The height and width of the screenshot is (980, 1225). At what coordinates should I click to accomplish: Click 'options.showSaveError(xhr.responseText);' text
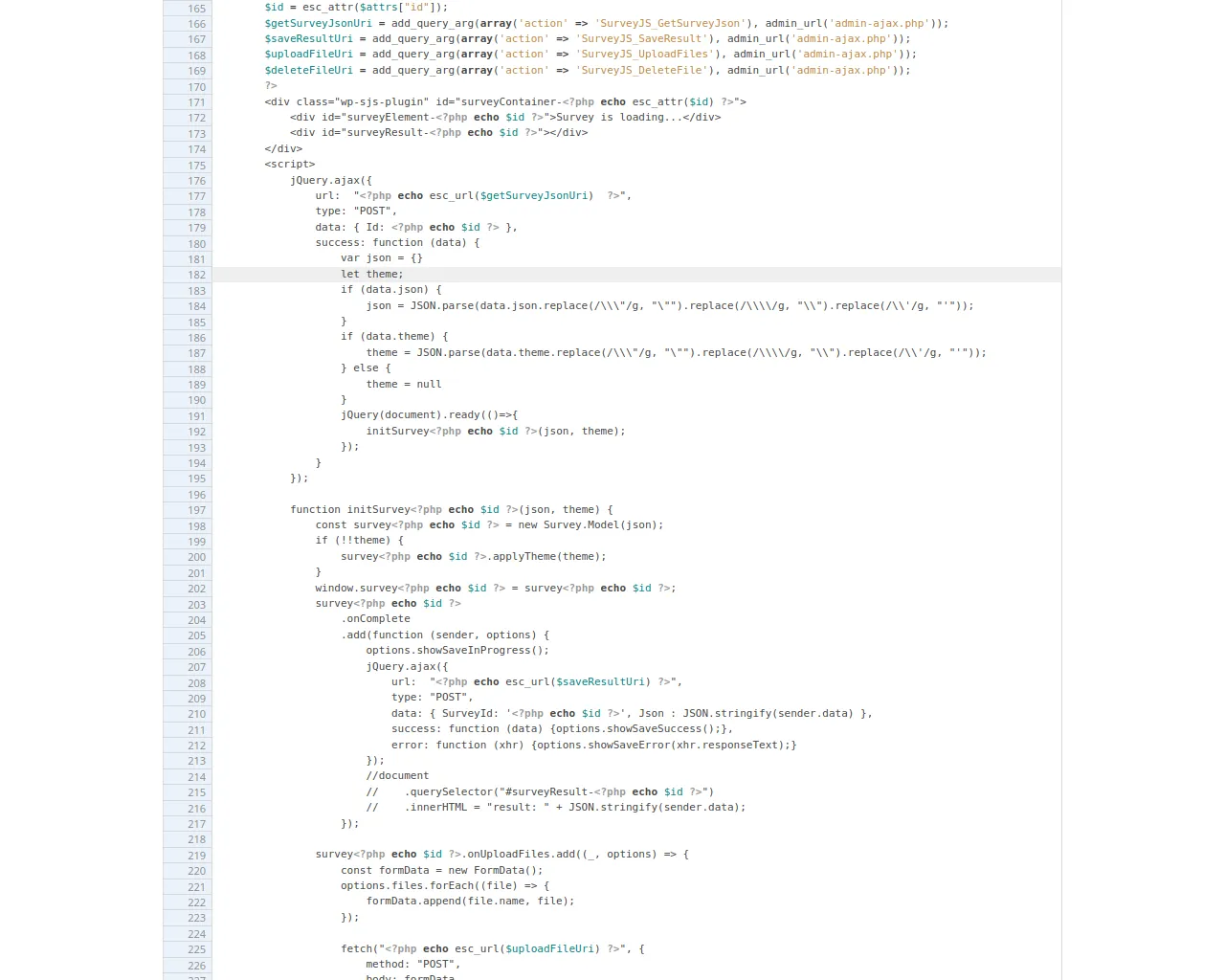(x=663, y=746)
